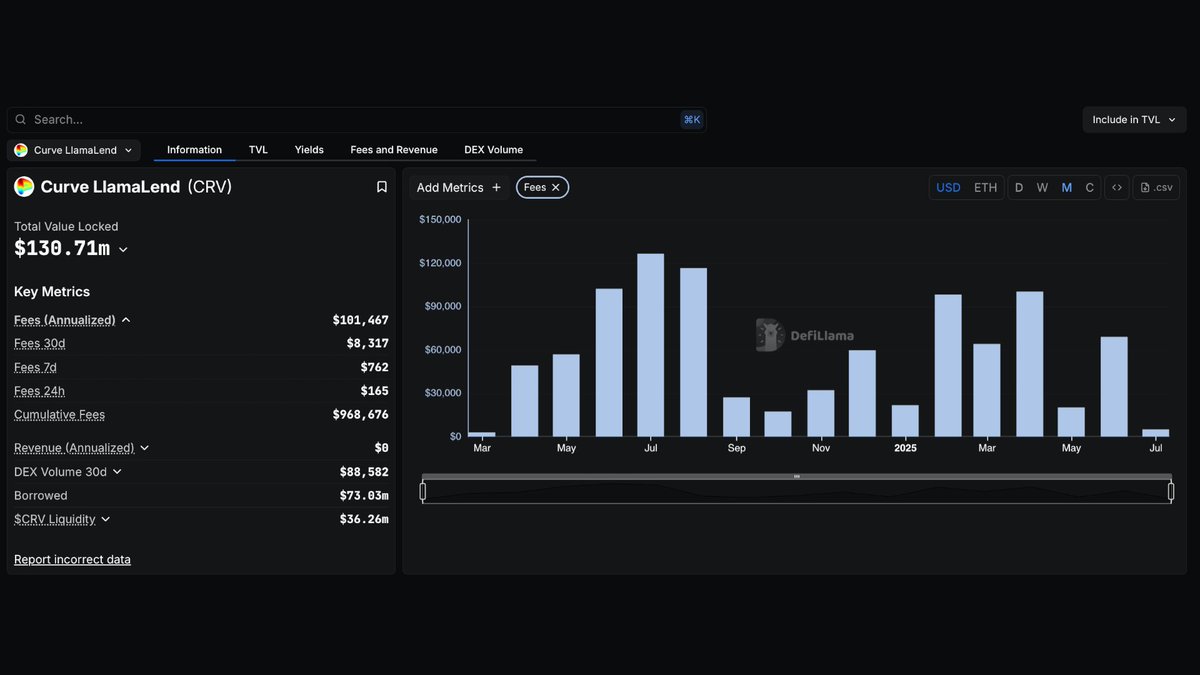Open the DEX Volume tab

tap(493, 150)
